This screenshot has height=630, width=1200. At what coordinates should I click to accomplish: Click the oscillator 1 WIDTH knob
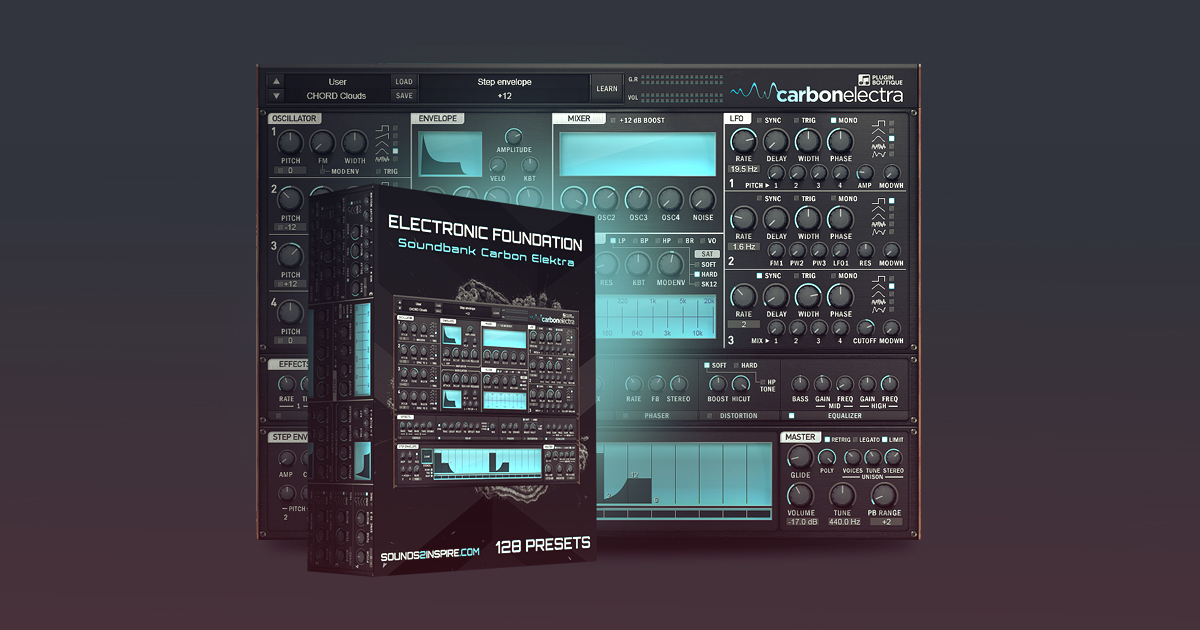(355, 142)
